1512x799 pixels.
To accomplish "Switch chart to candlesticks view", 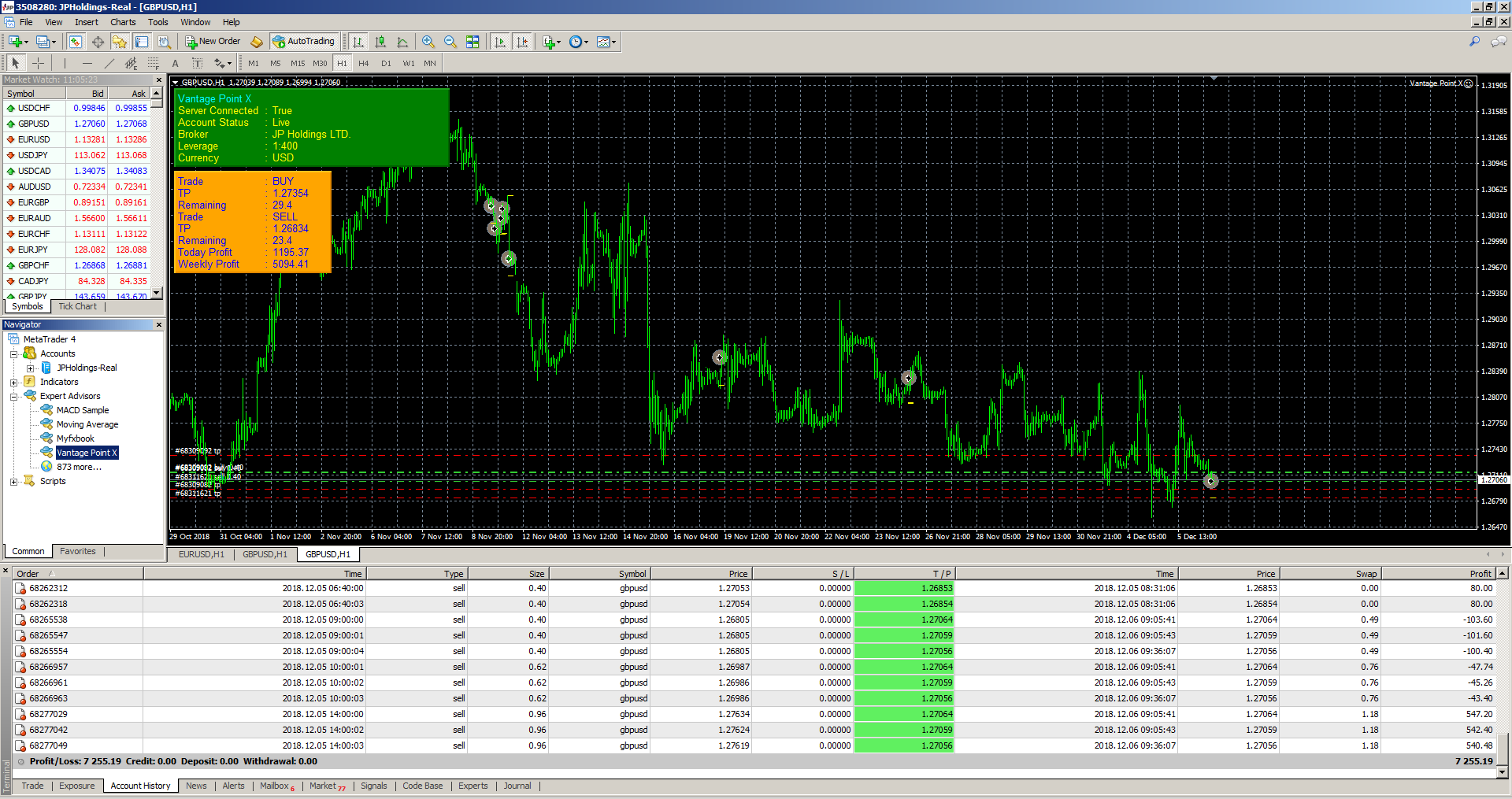I will coord(380,42).
